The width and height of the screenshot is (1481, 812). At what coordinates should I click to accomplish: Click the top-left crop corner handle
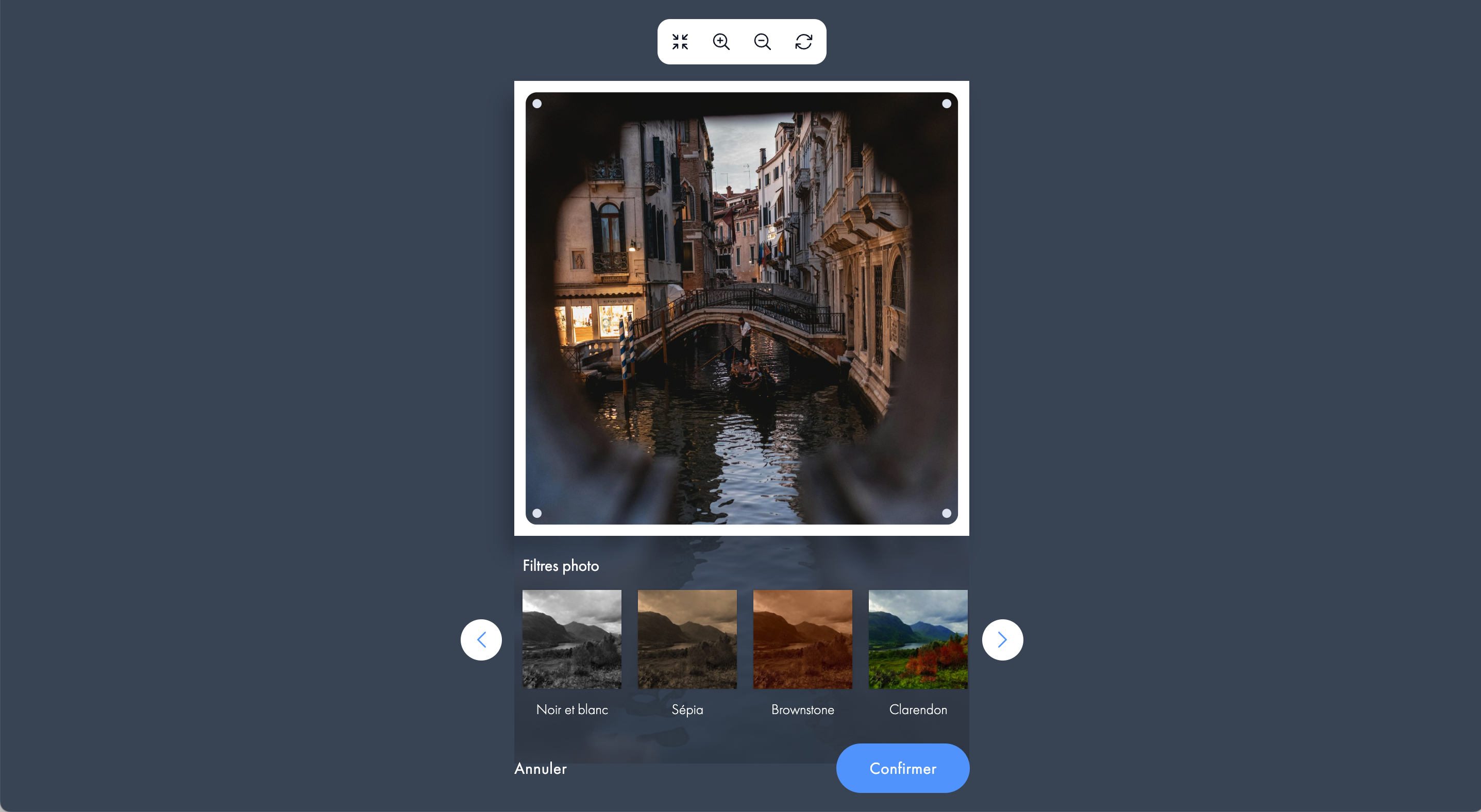(x=537, y=104)
